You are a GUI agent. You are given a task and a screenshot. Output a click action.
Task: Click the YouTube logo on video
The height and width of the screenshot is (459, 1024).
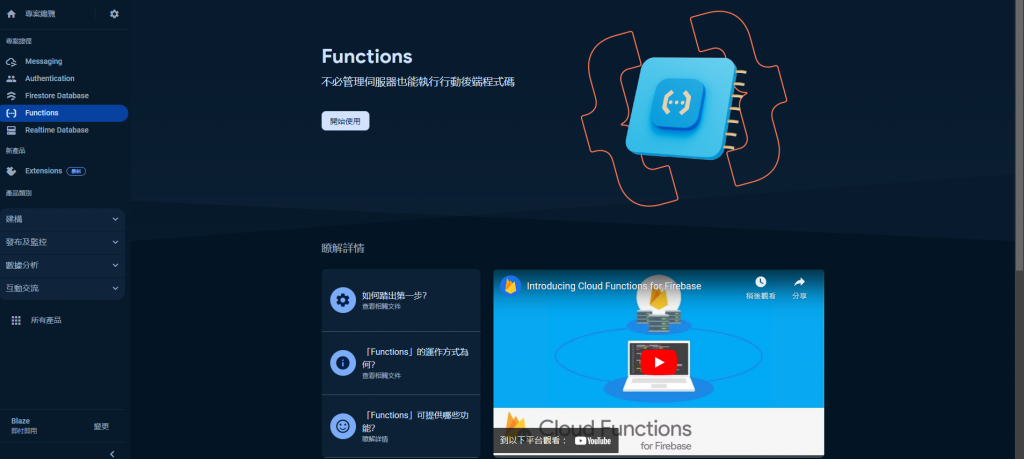(x=593, y=441)
